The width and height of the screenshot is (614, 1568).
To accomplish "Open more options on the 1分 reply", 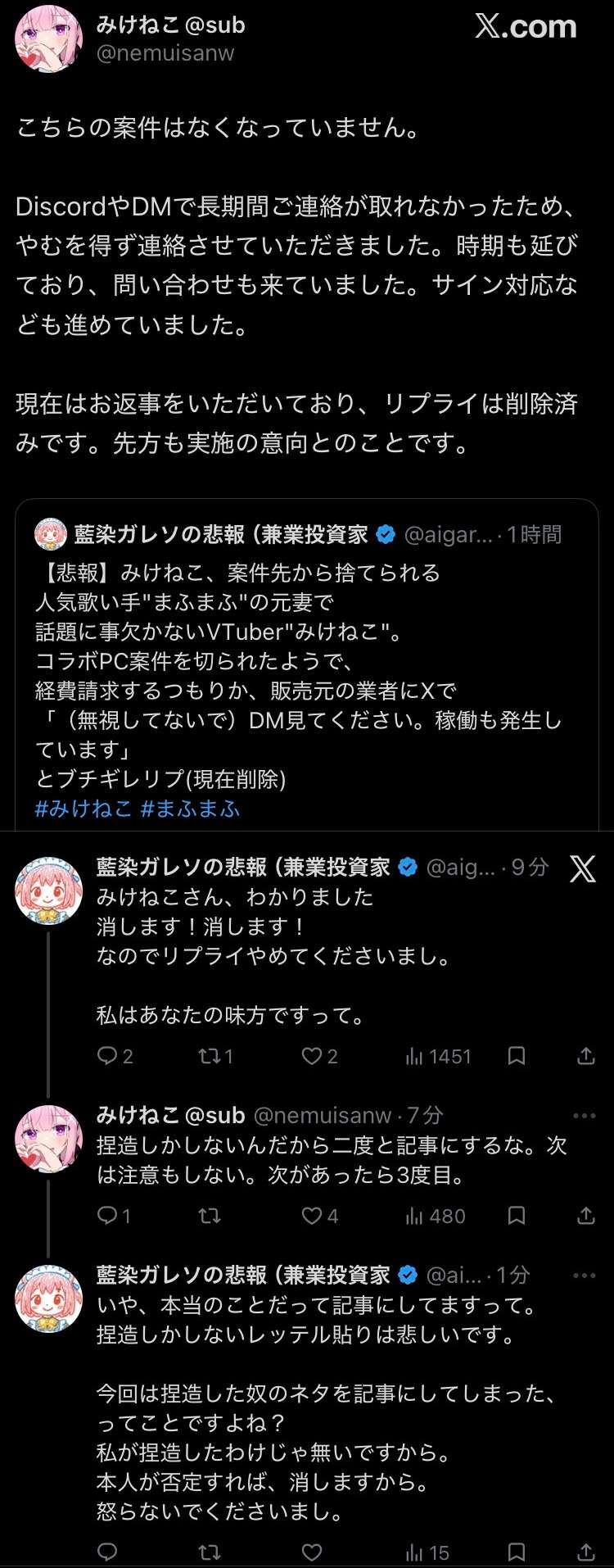I will click(x=585, y=1276).
